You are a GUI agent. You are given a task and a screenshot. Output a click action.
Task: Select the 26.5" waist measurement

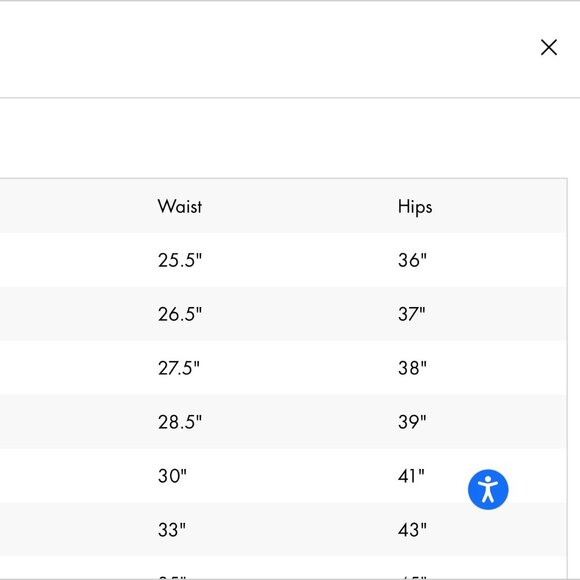pos(180,314)
